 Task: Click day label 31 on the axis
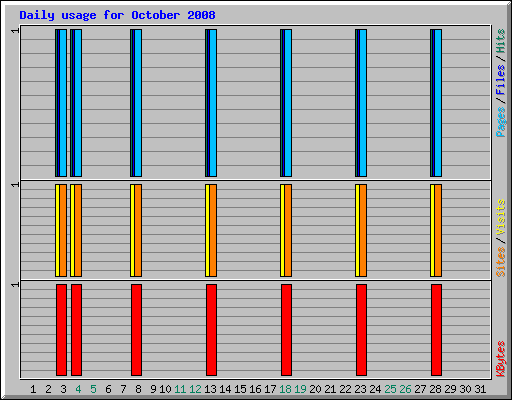[x=480, y=389]
